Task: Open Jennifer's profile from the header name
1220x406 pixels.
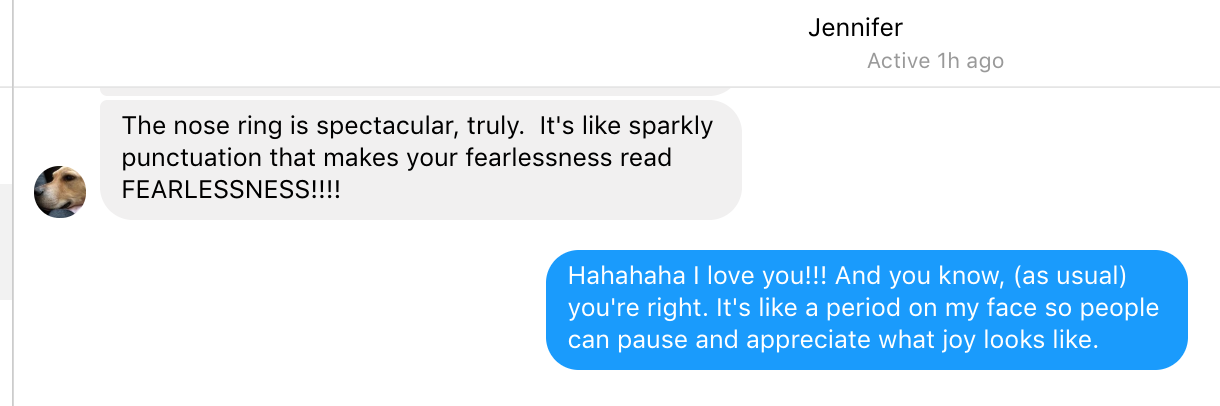Action: pos(855,28)
